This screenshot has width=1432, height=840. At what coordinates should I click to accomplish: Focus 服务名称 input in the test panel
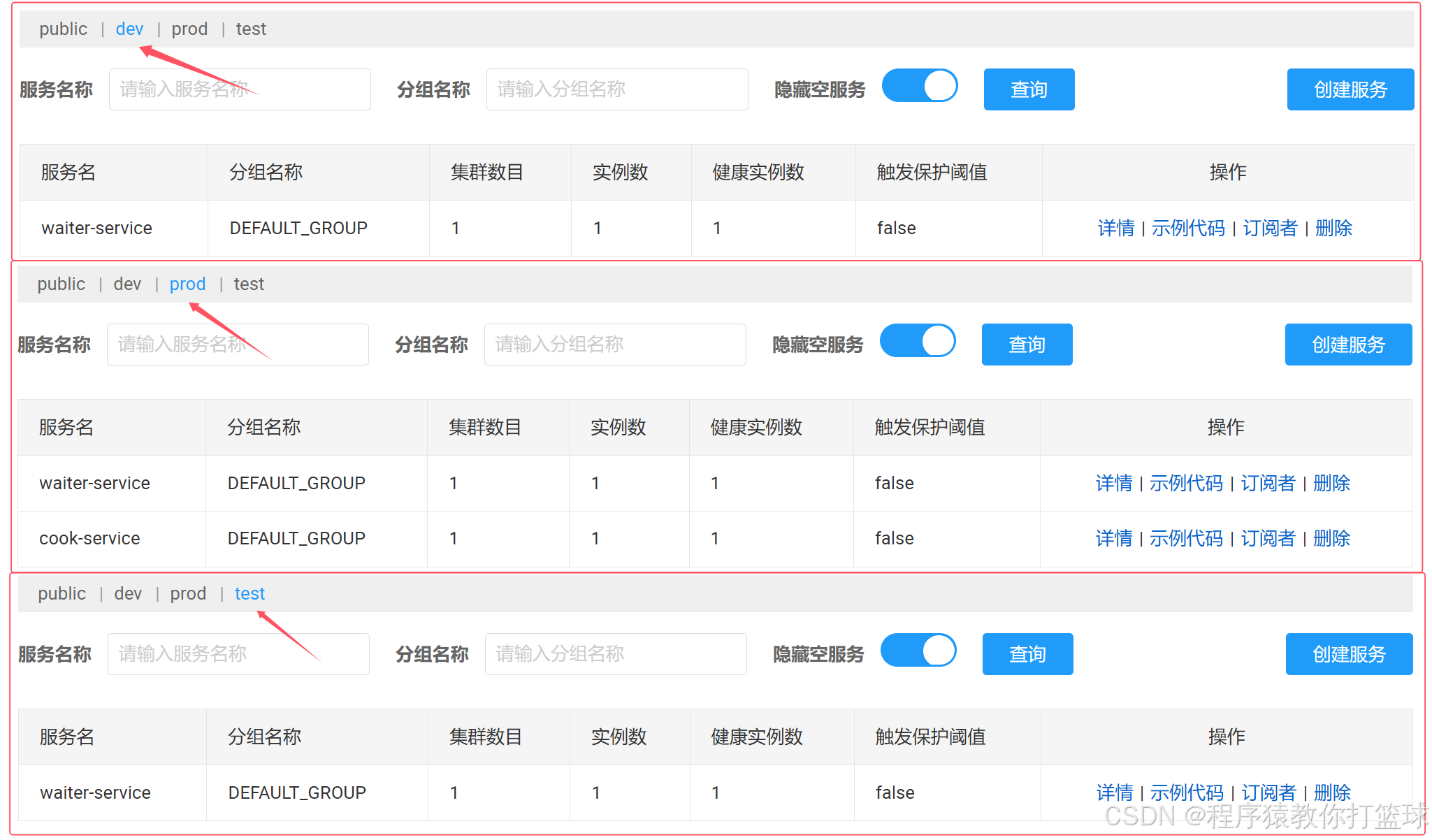[238, 654]
